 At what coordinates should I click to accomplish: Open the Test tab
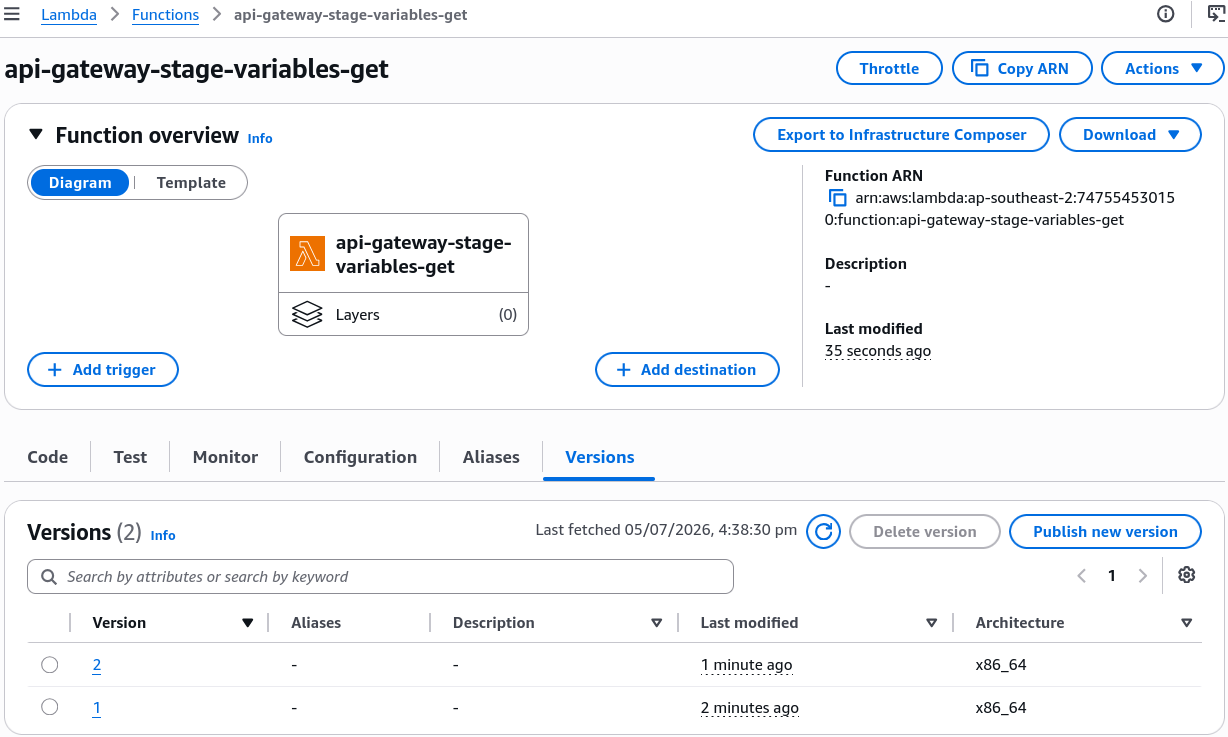click(130, 457)
